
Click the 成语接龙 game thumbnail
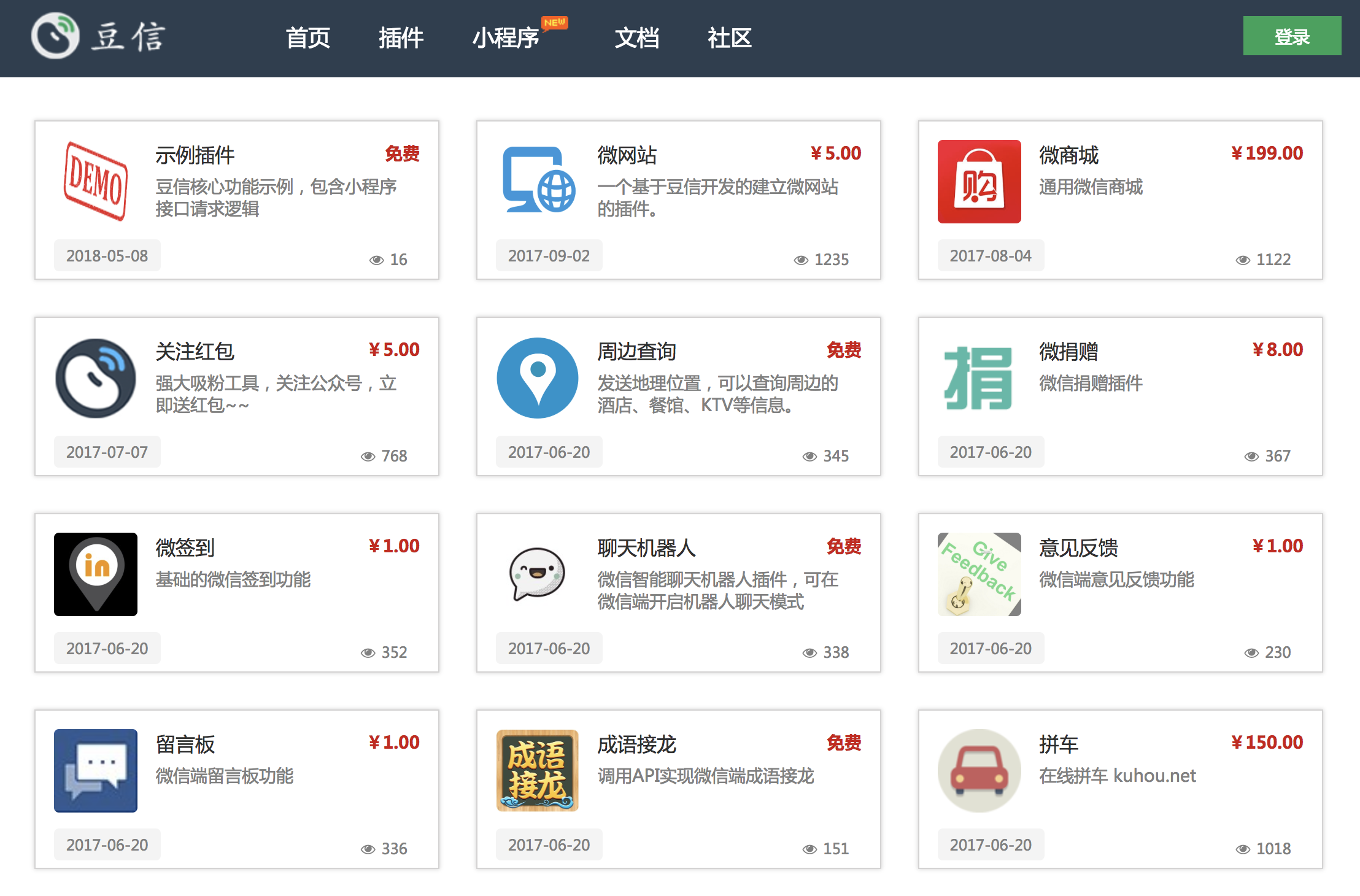pyautogui.click(x=538, y=770)
